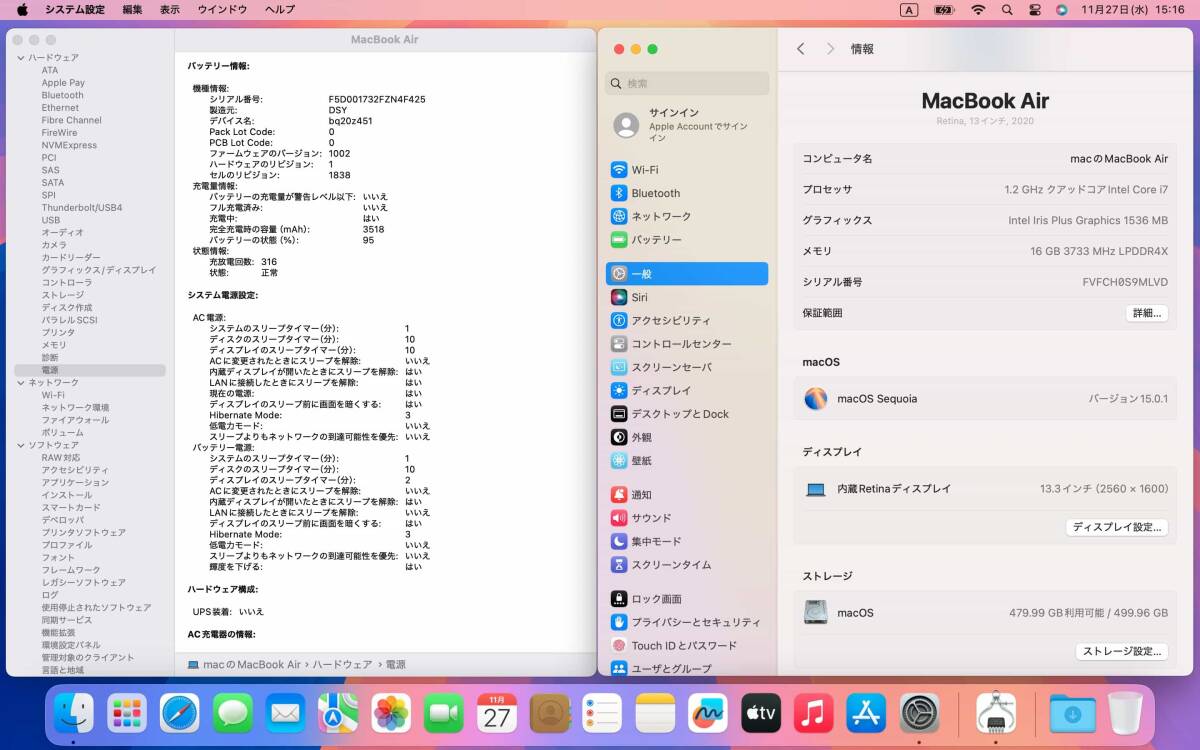Select グラフィックス/ディスプレイ tree item
The height and width of the screenshot is (750, 1200).
pos(99,270)
